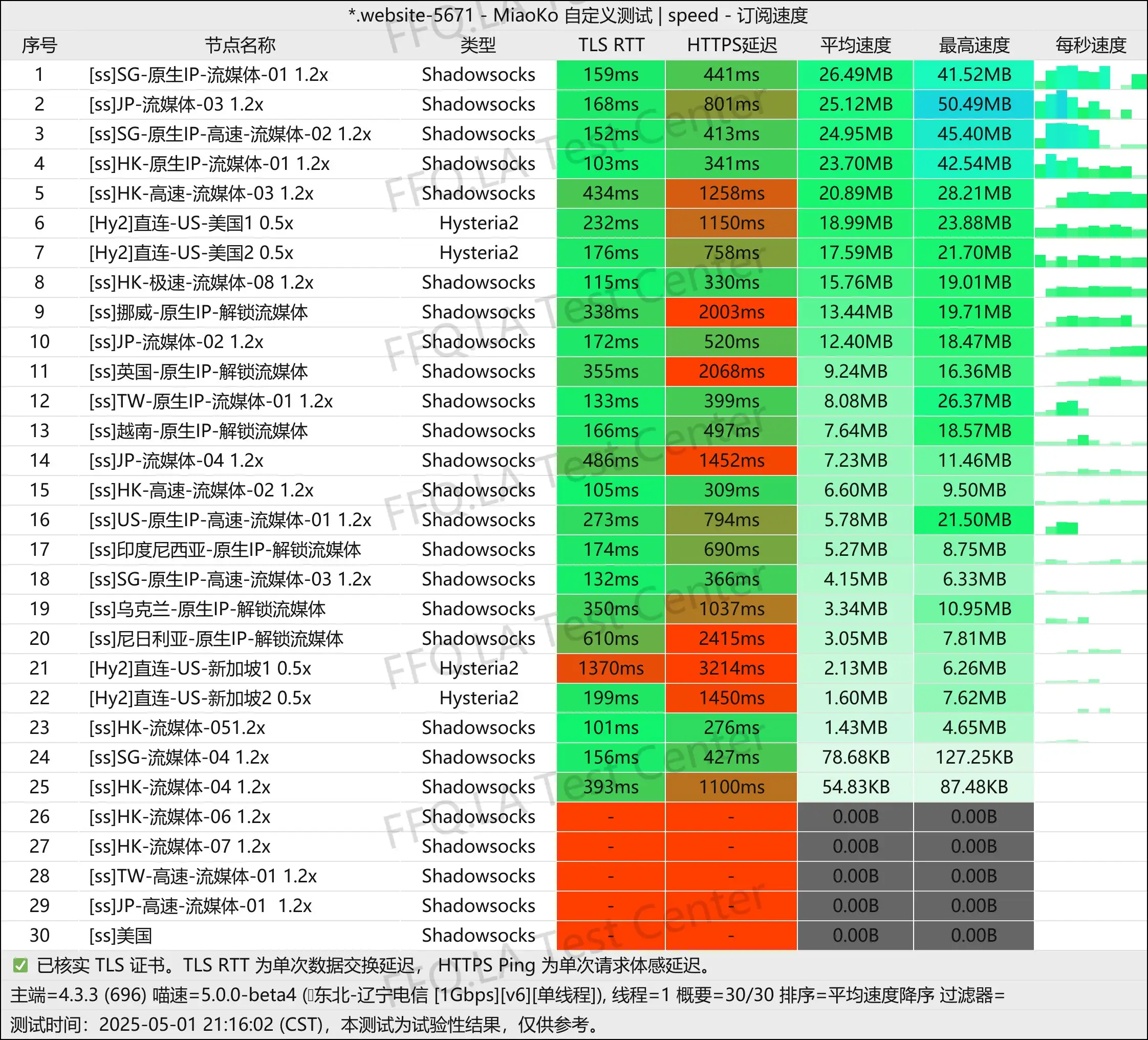Click the TLS RTT column header
This screenshot has width=1148, height=1040.
tap(611, 45)
